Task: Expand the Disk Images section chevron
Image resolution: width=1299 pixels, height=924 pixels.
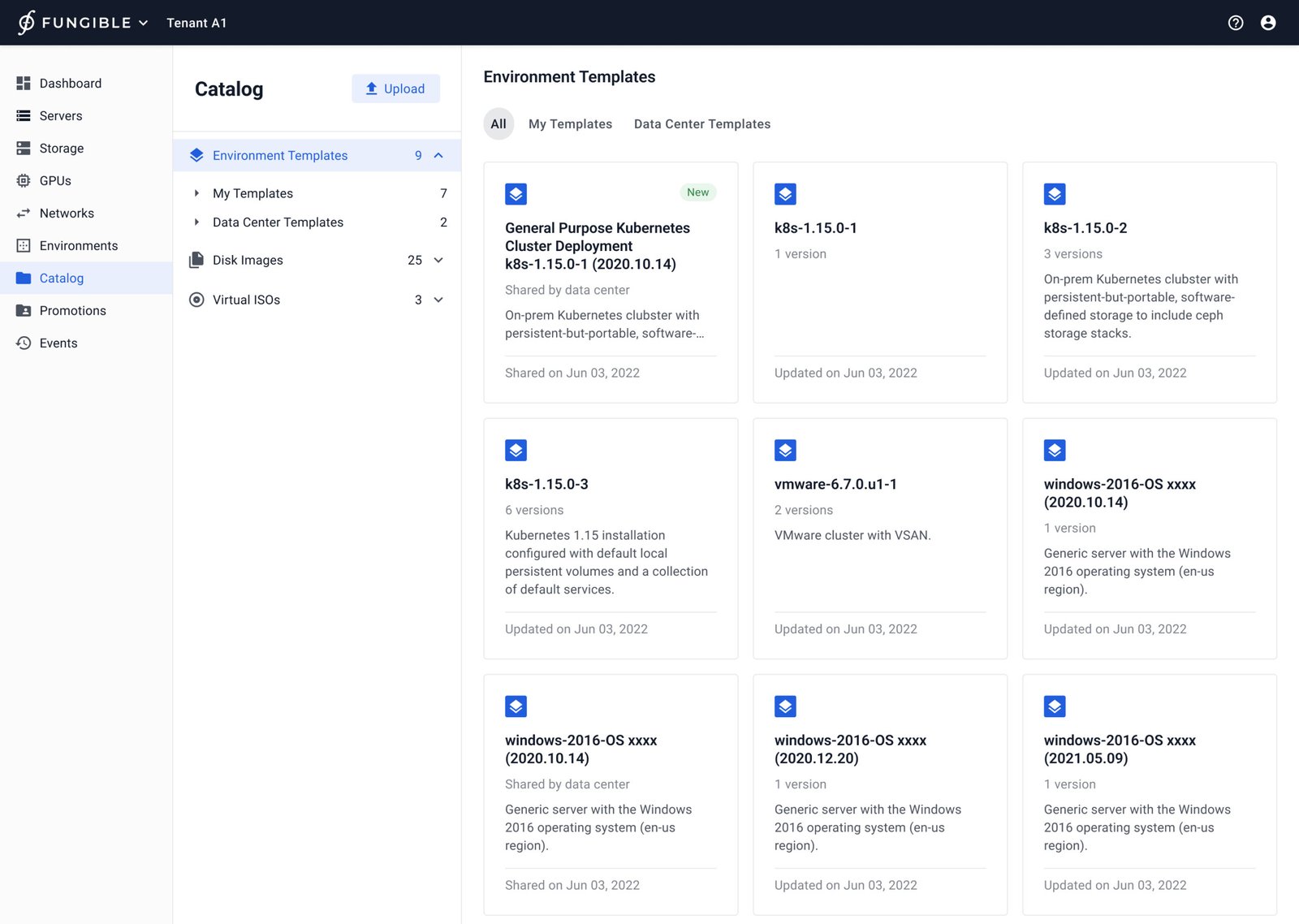Action: (x=438, y=261)
